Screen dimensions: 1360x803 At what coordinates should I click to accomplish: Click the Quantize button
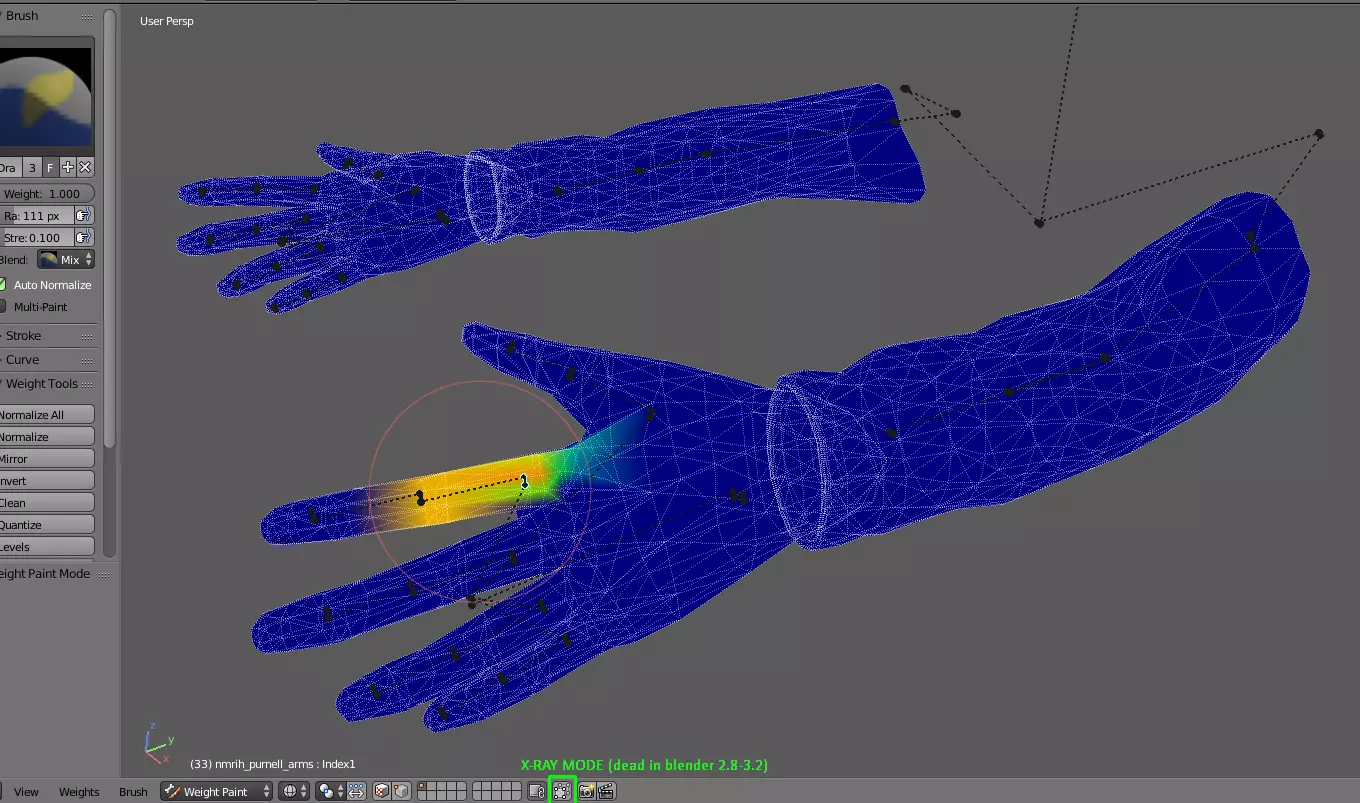47,525
